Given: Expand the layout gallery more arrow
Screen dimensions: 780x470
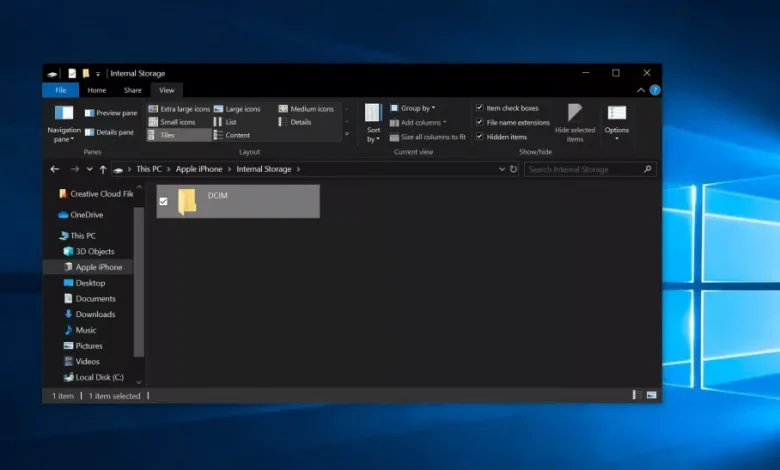Looking at the screenshot, I should pyautogui.click(x=347, y=134).
